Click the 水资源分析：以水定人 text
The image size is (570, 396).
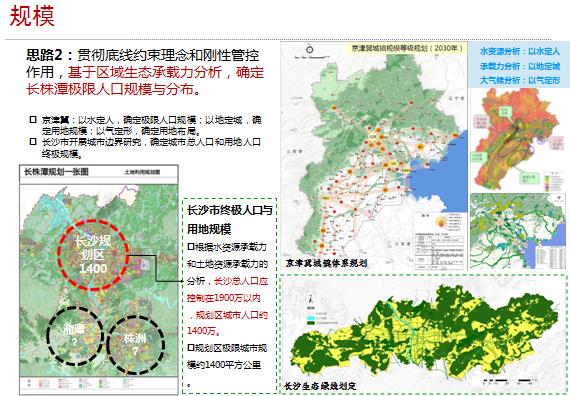pos(520,52)
